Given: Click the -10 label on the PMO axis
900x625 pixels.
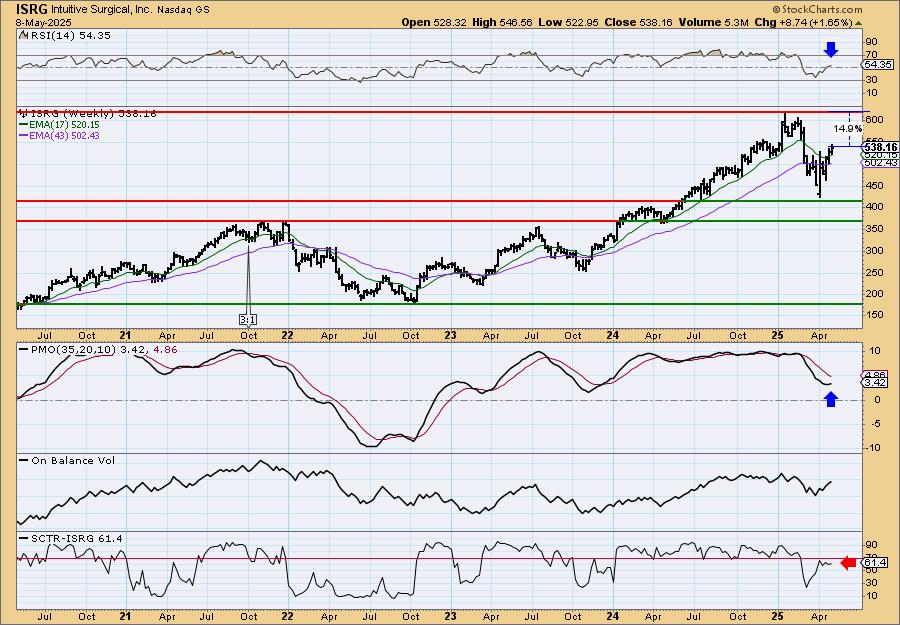Looking at the screenshot, I should pos(873,447).
